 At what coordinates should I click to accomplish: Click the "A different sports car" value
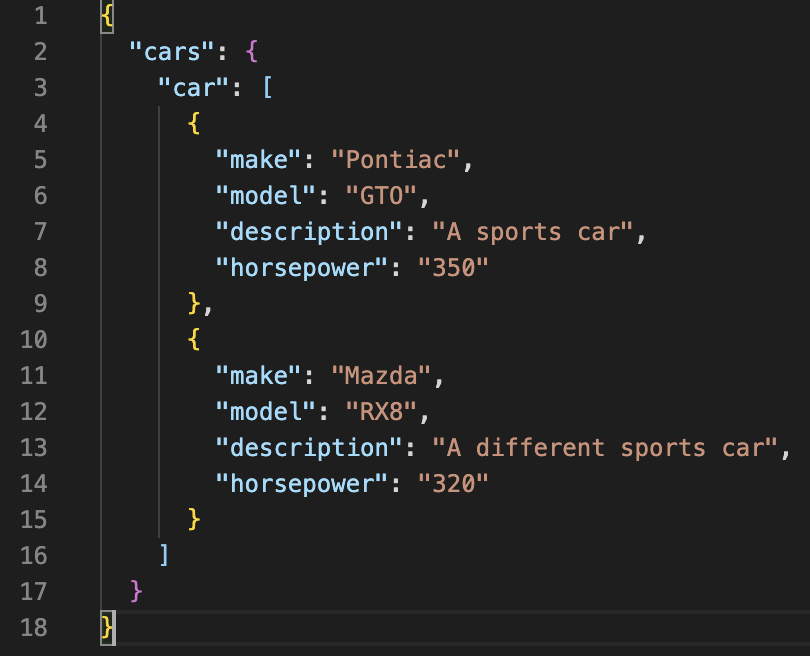click(x=605, y=447)
